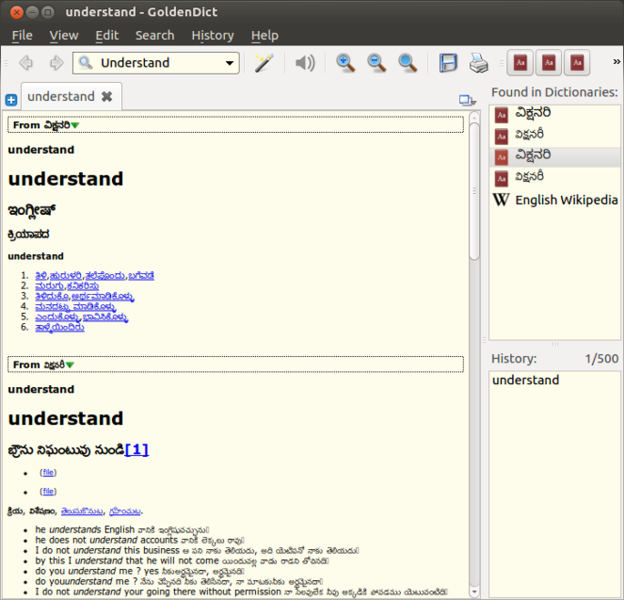Click the article scrollbar up arrow
The width and height of the screenshot is (624, 600).
474,117
